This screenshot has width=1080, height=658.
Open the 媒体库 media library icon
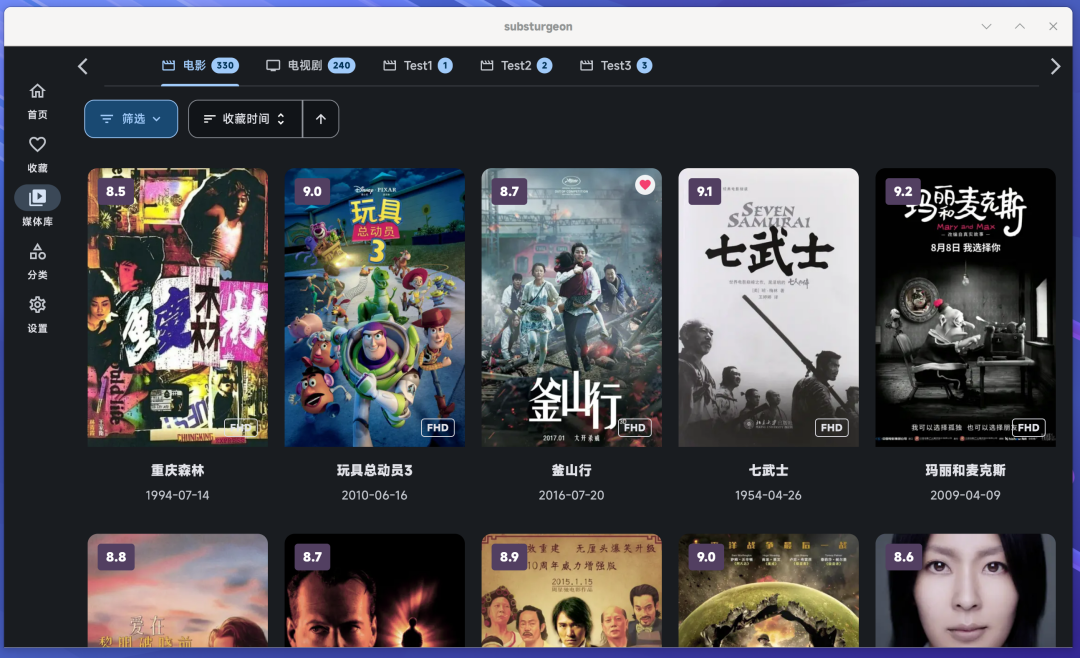click(37, 197)
